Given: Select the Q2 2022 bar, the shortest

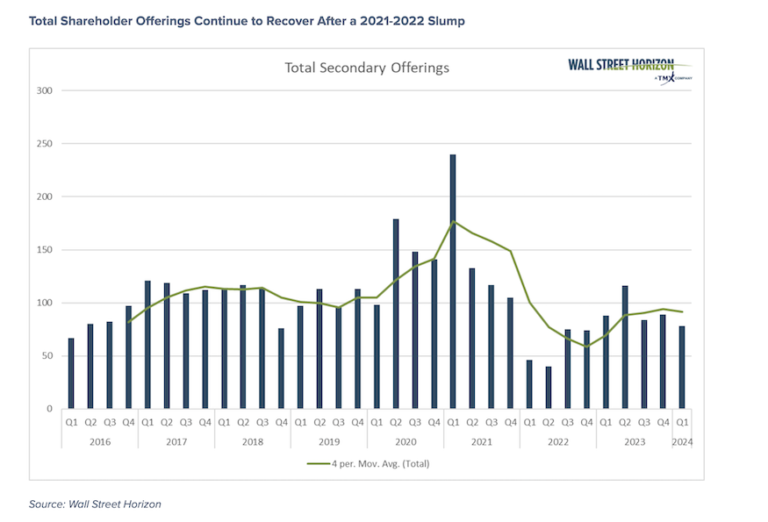Looking at the screenshot, I should [x=549, y=387].
